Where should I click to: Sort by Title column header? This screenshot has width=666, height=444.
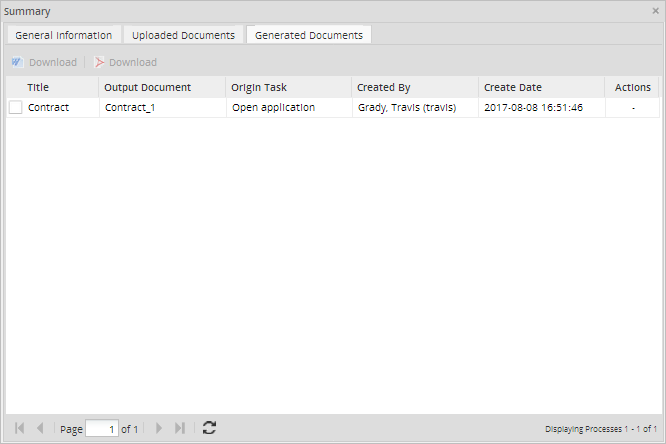tap(38, 87)
